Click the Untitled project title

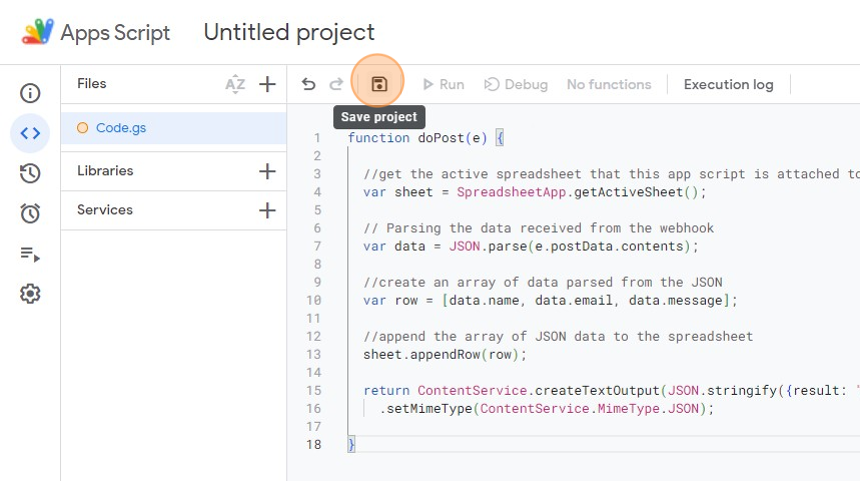289,32
